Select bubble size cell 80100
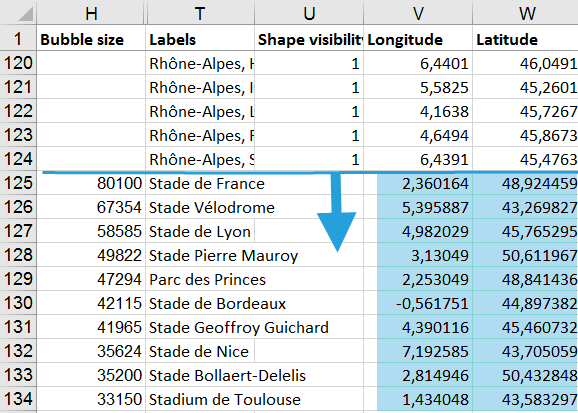 coord(91,183)
